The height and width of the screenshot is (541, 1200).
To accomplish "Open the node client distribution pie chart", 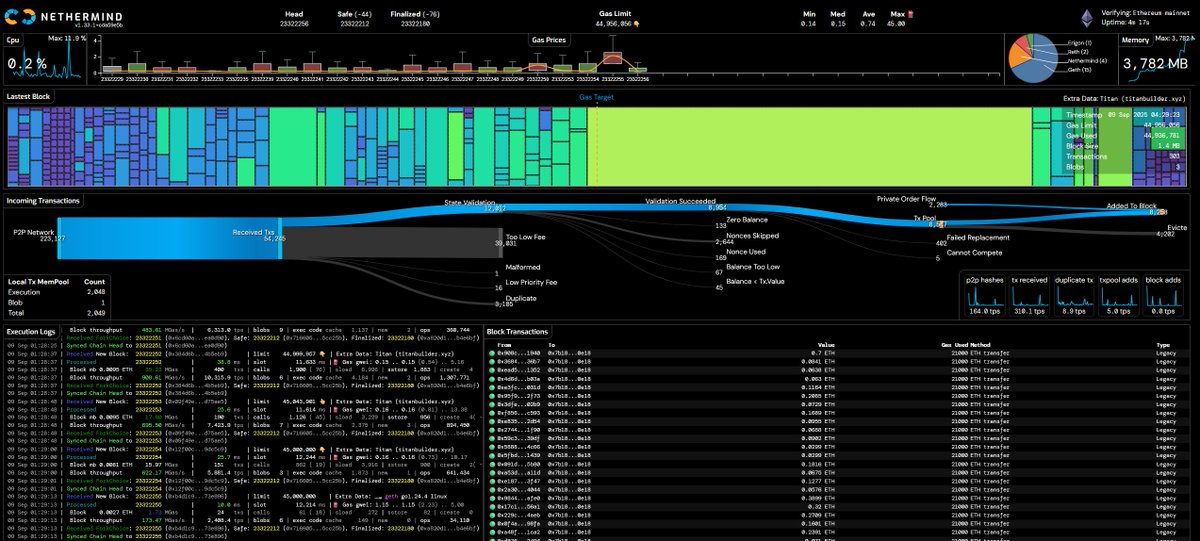I will pyautogui.click(x=1033, y=60).
